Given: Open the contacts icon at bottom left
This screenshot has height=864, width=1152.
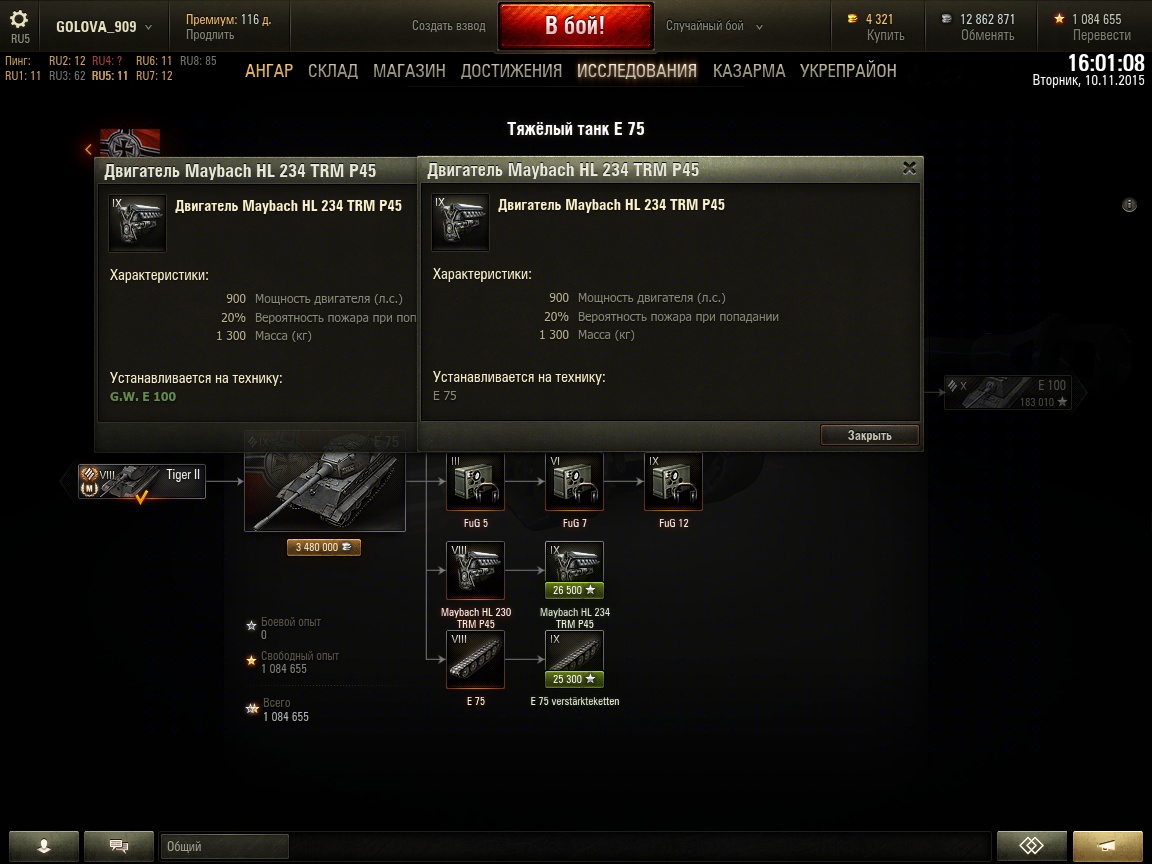Looking at the screenshot, I should (43, 846).
